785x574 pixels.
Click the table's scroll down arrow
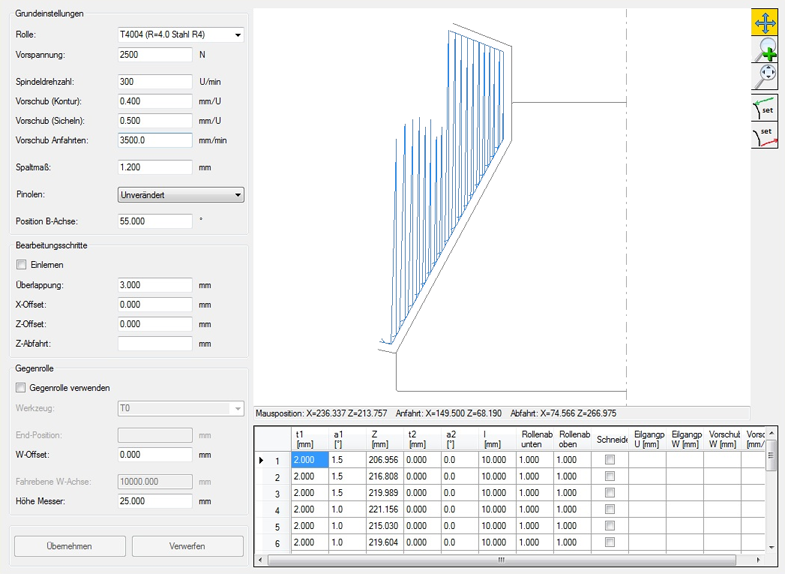[x=771, y=547]
